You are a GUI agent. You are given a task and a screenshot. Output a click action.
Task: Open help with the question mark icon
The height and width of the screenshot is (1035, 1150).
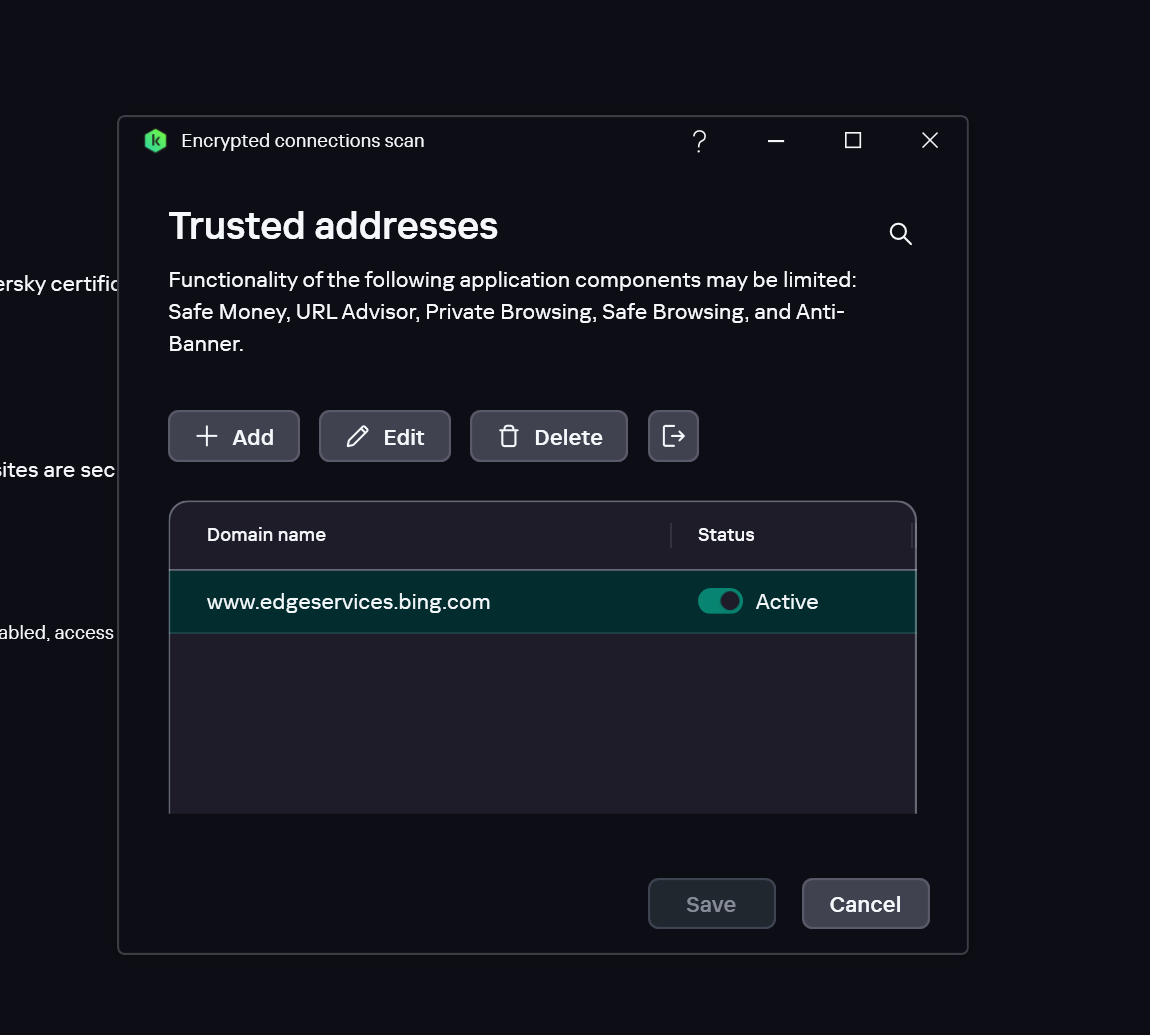pos(700,141)
